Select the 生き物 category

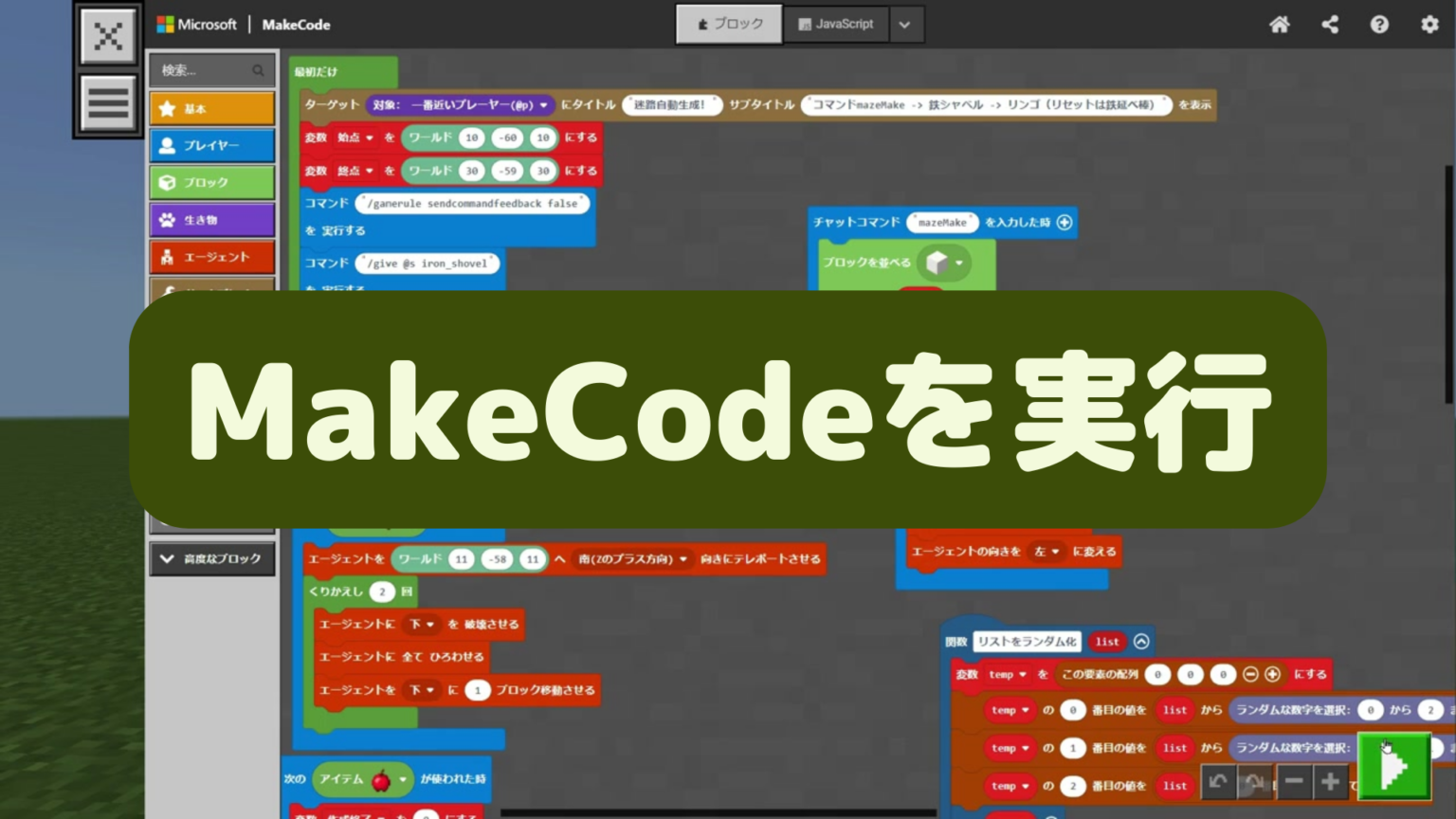click(211, 220)
